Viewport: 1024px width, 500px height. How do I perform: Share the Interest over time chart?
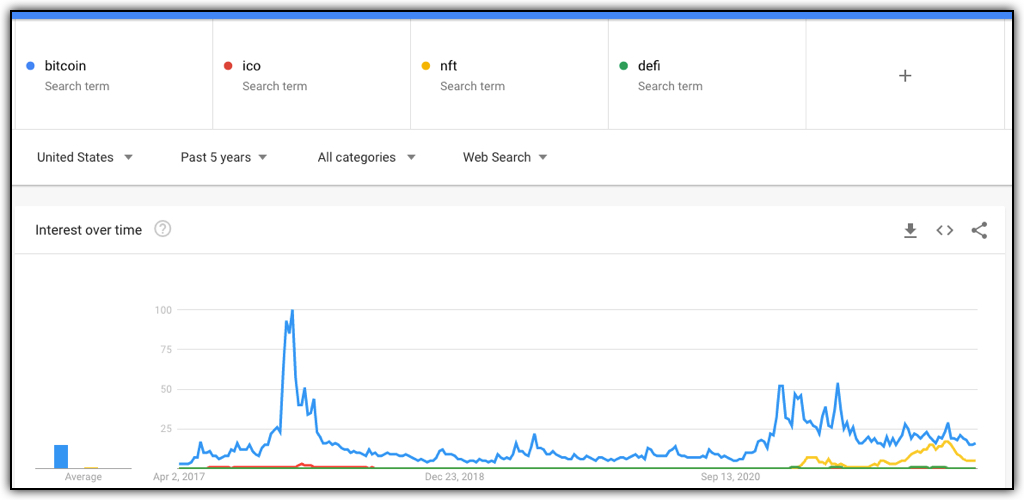[x=979, y=230]
